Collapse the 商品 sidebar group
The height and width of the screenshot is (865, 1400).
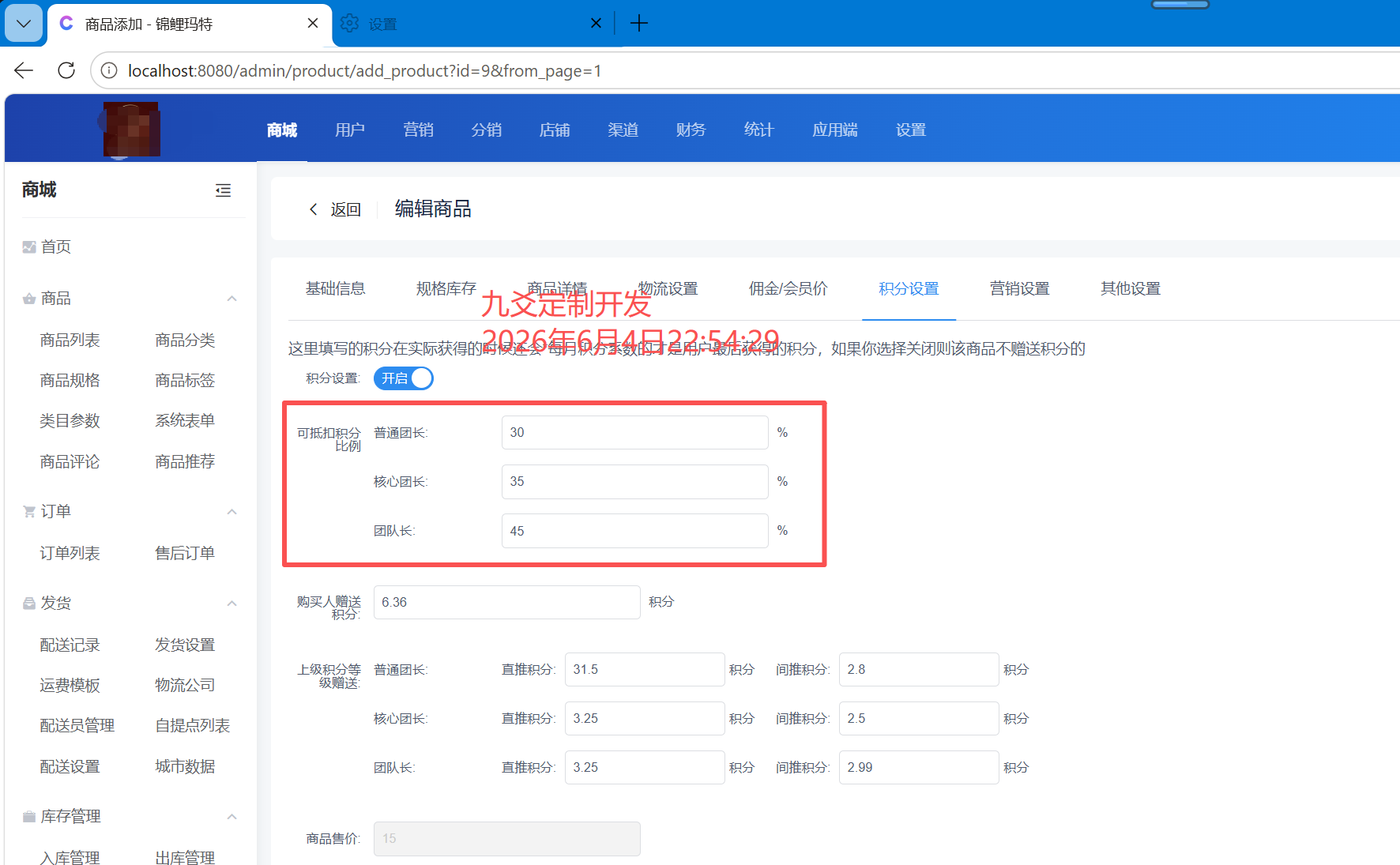pos(231,299)
